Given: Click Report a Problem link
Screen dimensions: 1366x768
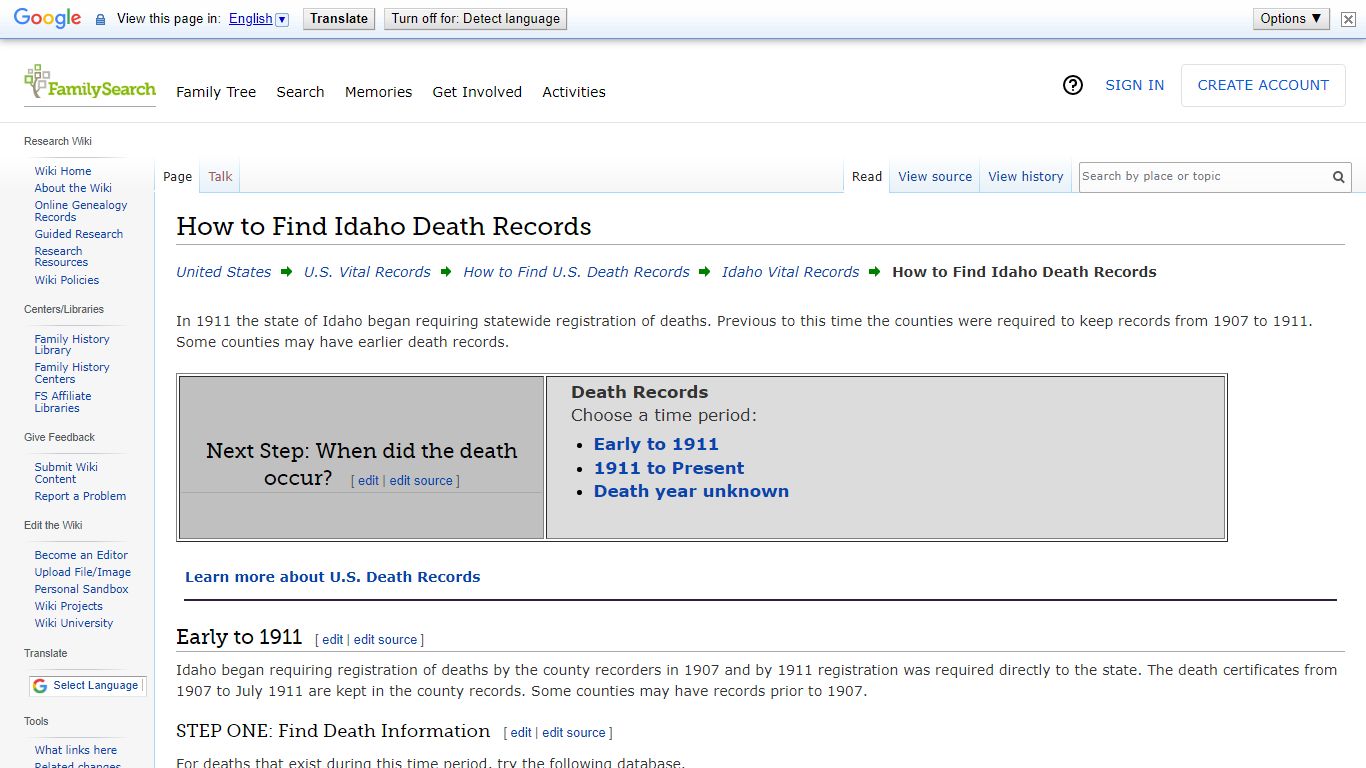Looking at the screenshot, I should coord(80,496).
